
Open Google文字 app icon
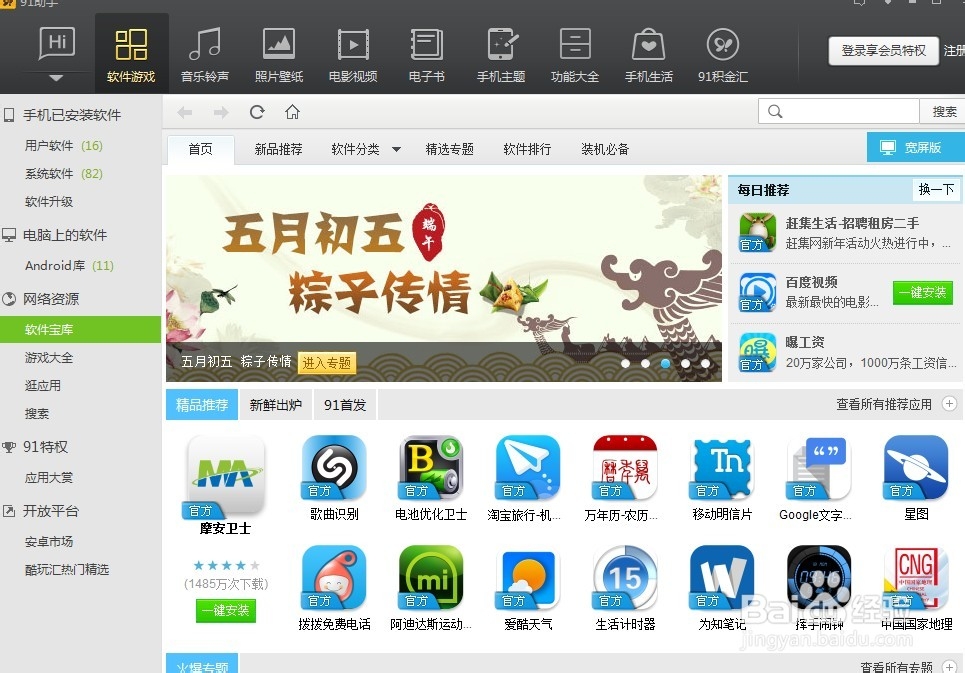pyautogui.click(x=819, y=467)
